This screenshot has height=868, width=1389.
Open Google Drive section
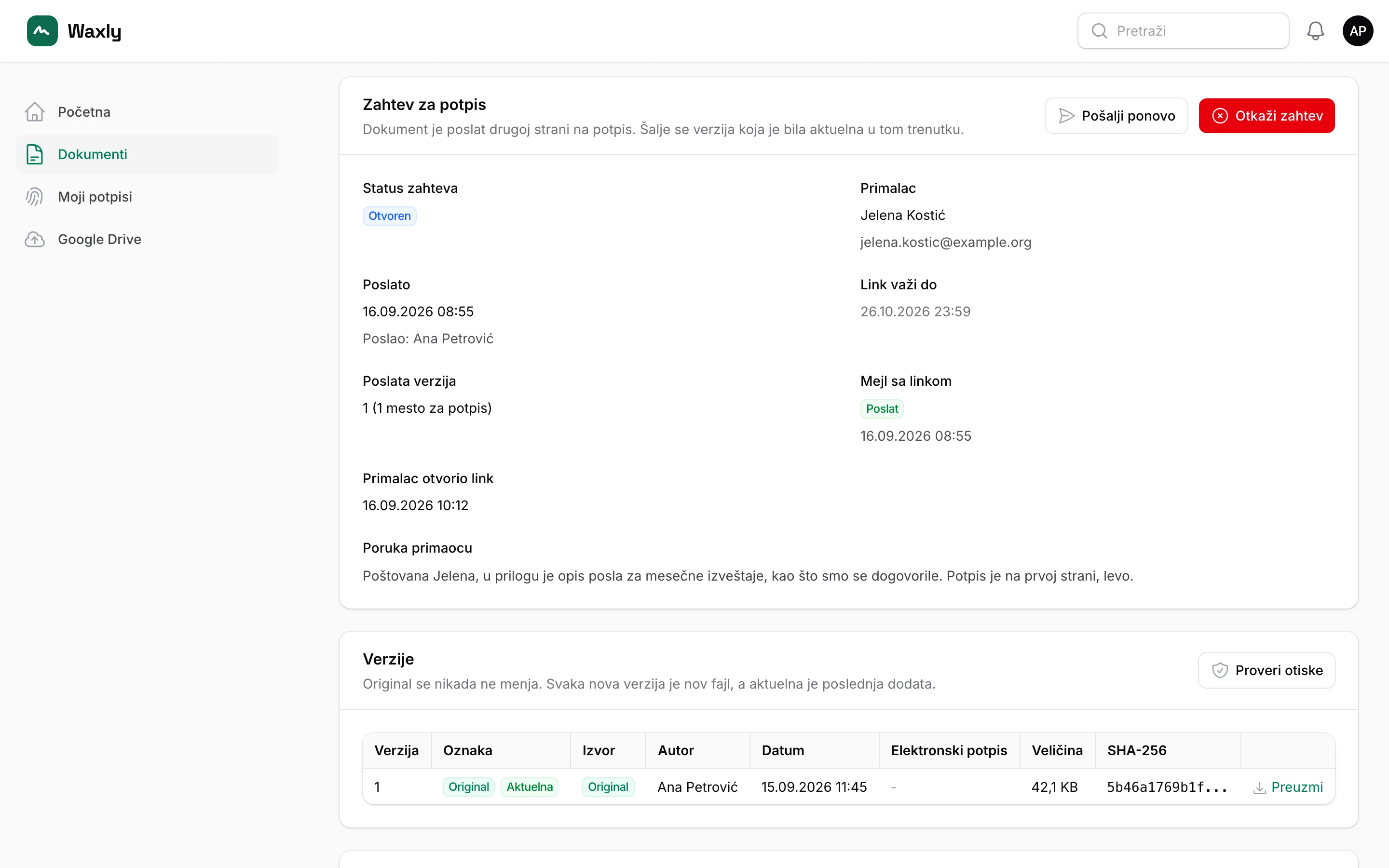[x=147, y=239]
